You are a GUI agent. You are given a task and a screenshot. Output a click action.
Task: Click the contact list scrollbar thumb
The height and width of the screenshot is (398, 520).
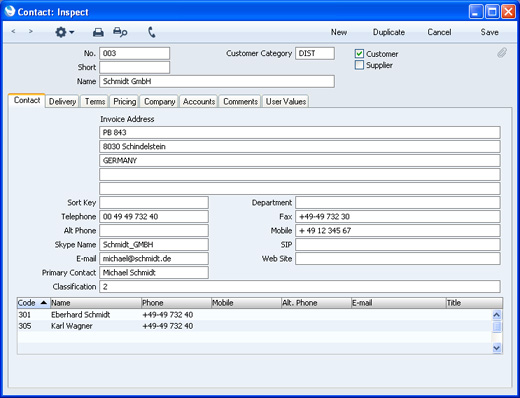(x=497, y=326)
